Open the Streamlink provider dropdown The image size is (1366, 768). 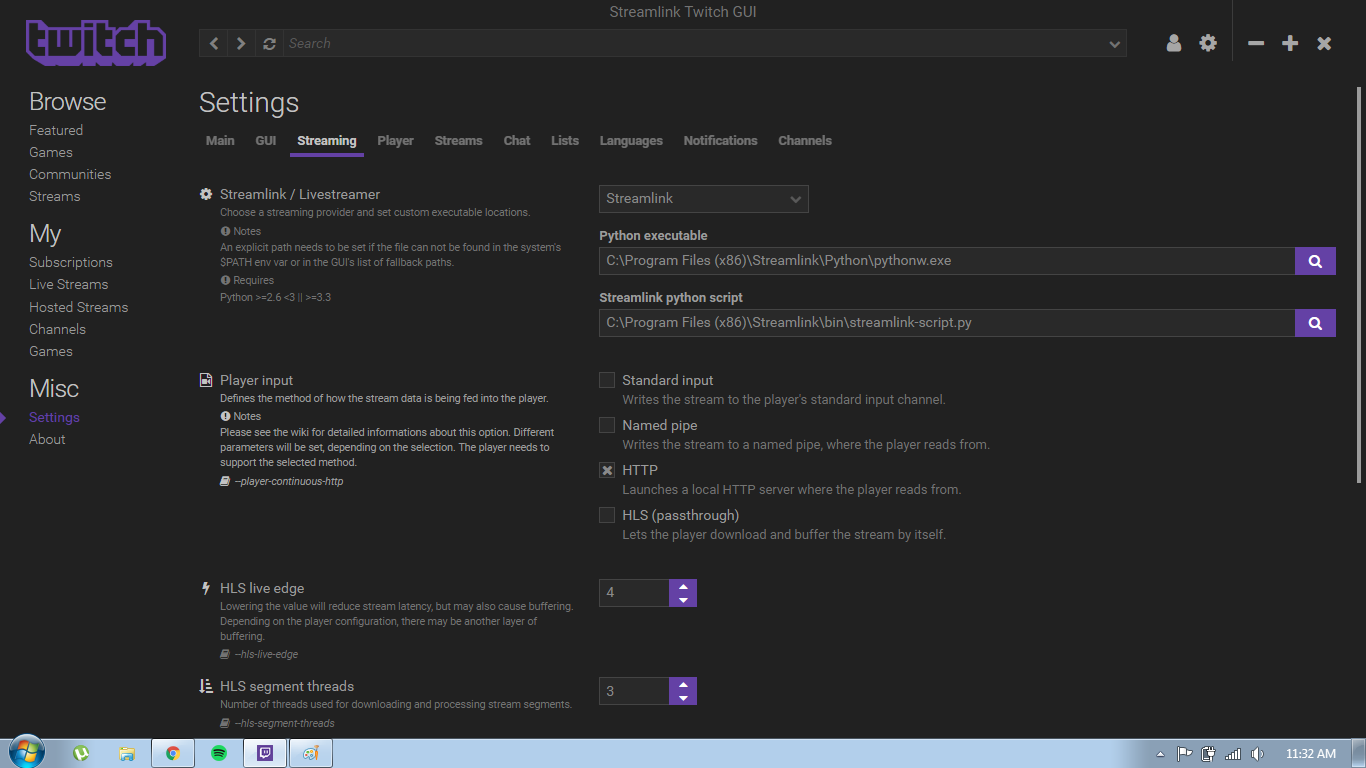pyautogui.click(x=703, y=199)
